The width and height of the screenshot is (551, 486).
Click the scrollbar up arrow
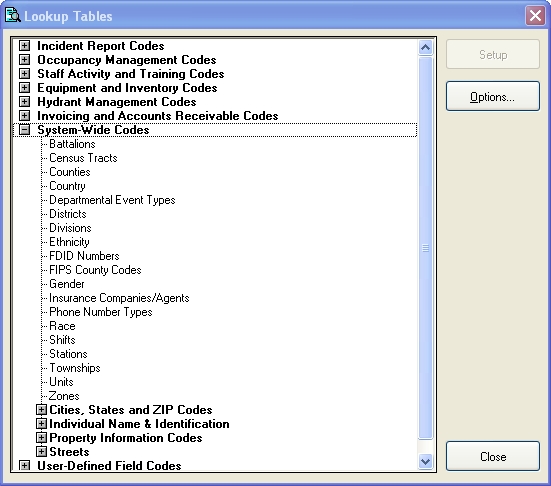click(426, 47)
